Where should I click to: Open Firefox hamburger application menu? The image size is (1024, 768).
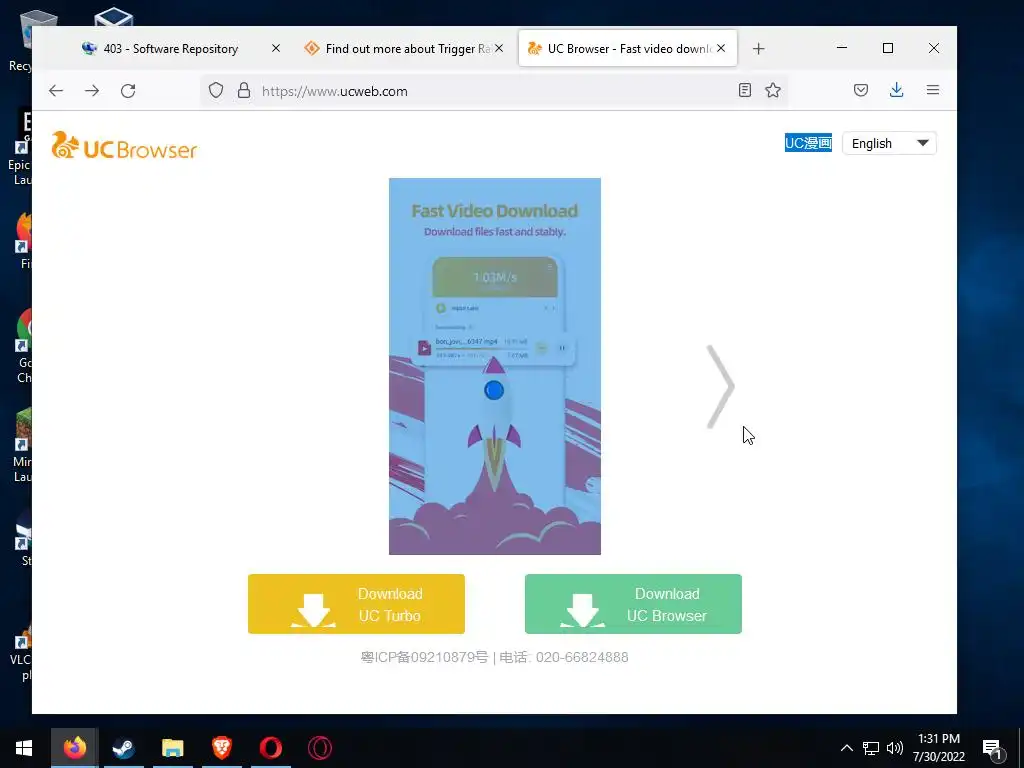point(933,90)
